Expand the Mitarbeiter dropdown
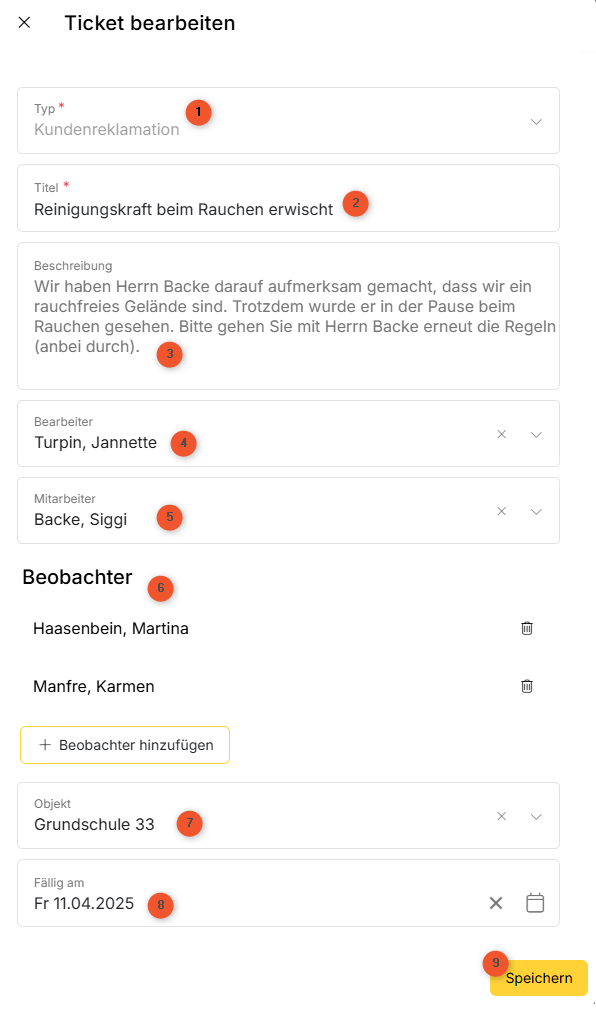This screenshot has width=596, height=1009. [x=535, y=512]
